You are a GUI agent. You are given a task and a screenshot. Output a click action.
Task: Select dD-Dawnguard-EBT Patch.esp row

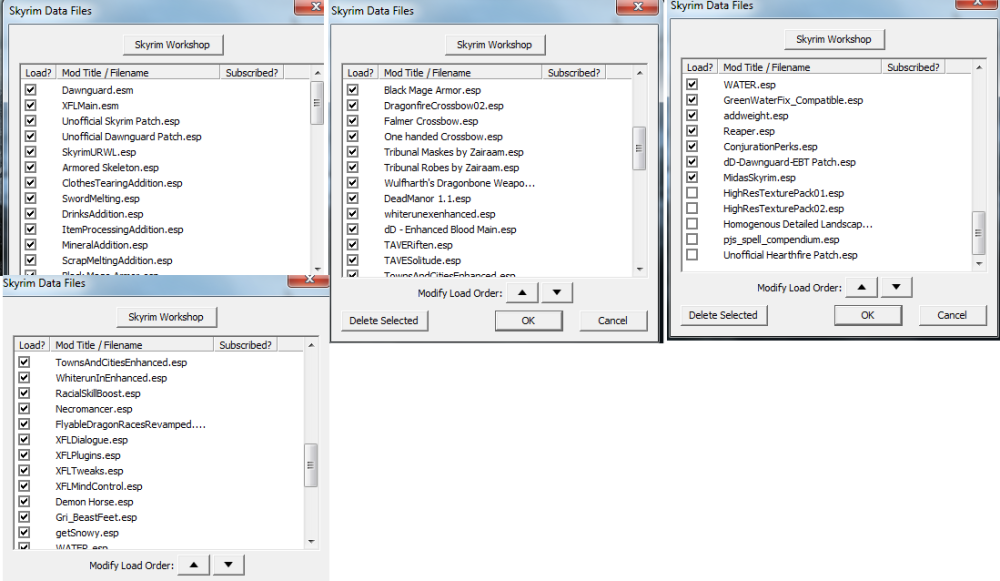click(790, 162)
